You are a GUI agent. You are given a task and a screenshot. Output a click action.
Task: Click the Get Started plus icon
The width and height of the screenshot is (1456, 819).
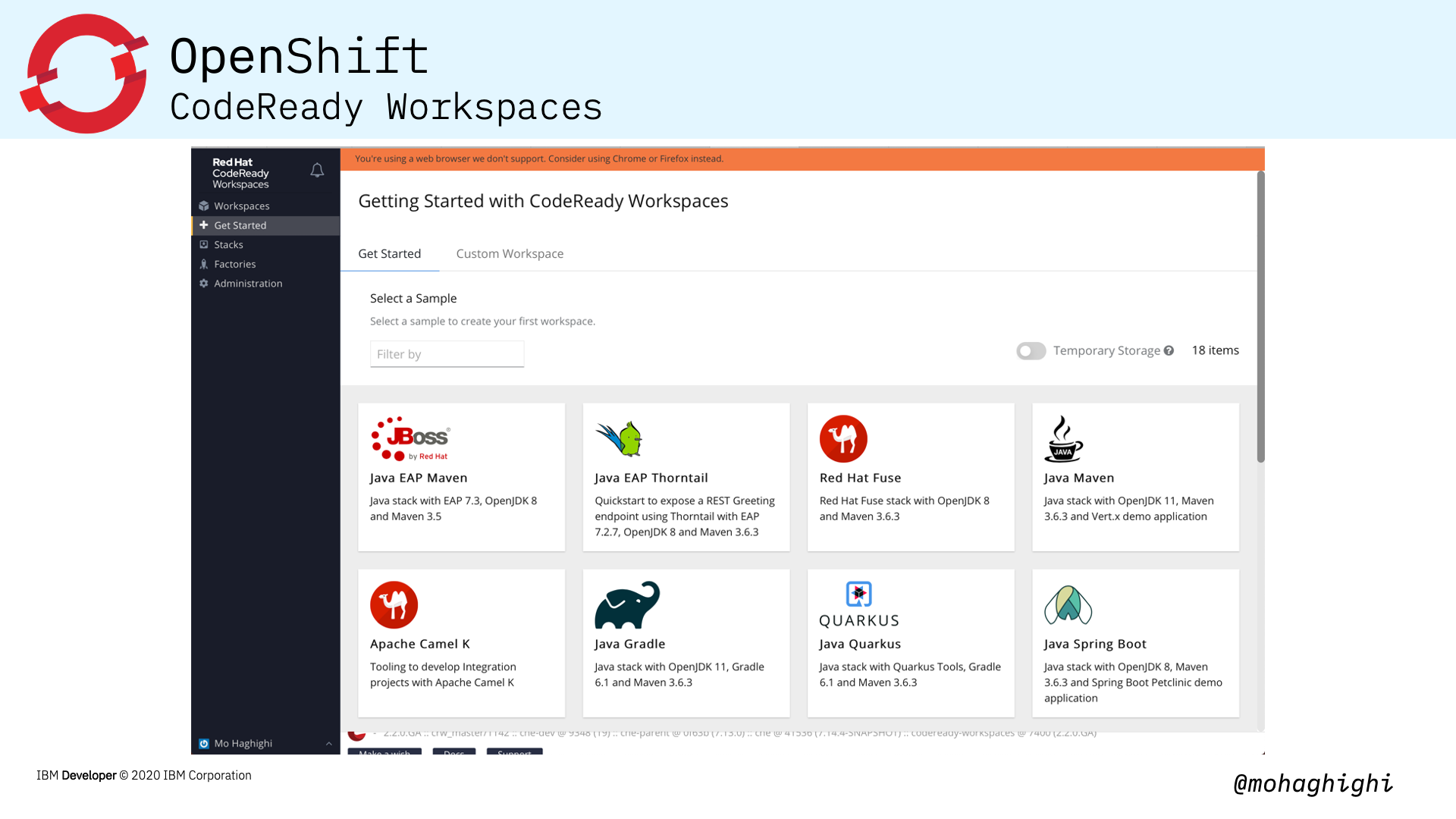pos(204,225)
